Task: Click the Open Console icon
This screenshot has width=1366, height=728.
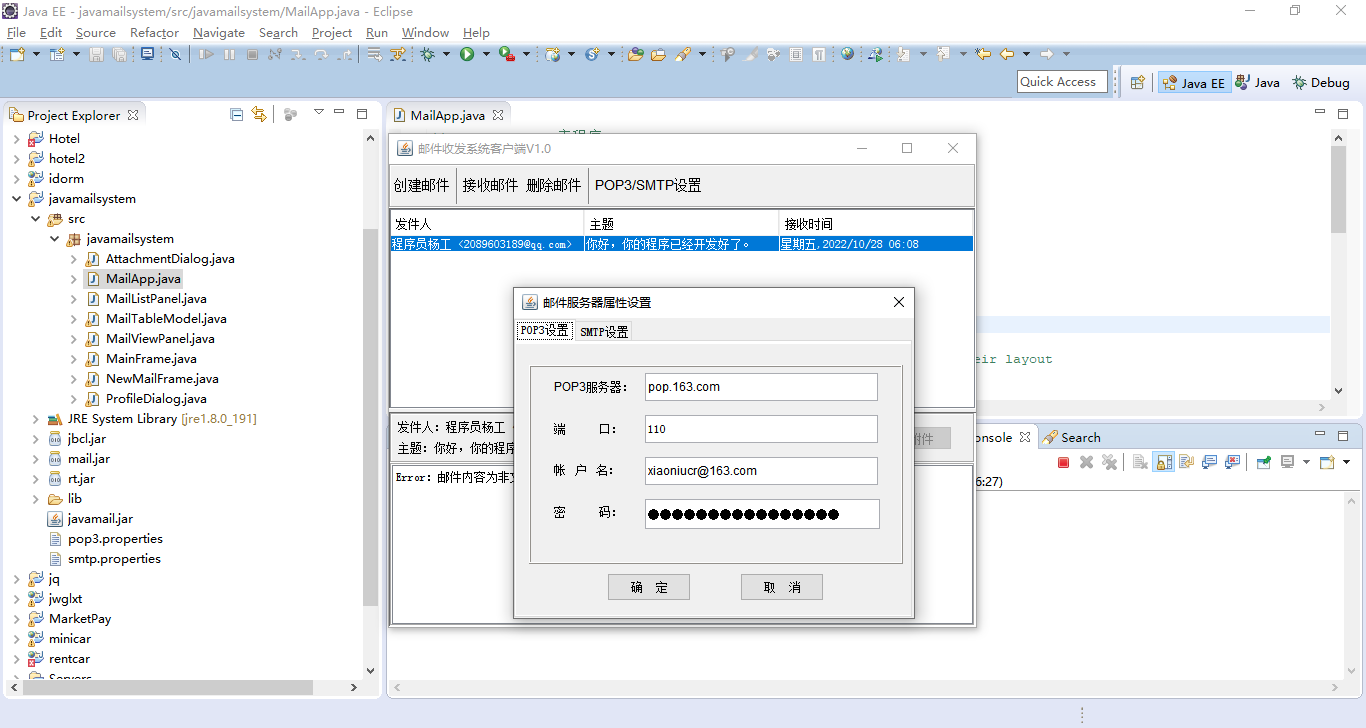Action: coord(1327,462)
